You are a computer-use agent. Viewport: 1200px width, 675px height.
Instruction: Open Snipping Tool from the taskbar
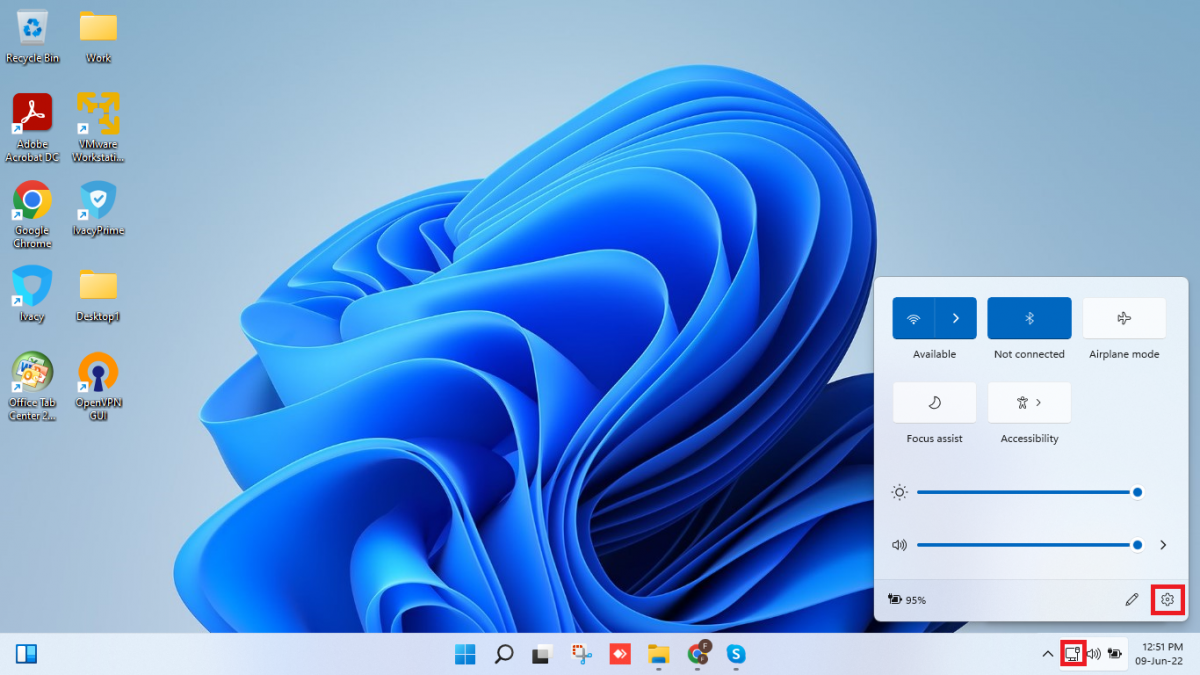pos(581,654)
